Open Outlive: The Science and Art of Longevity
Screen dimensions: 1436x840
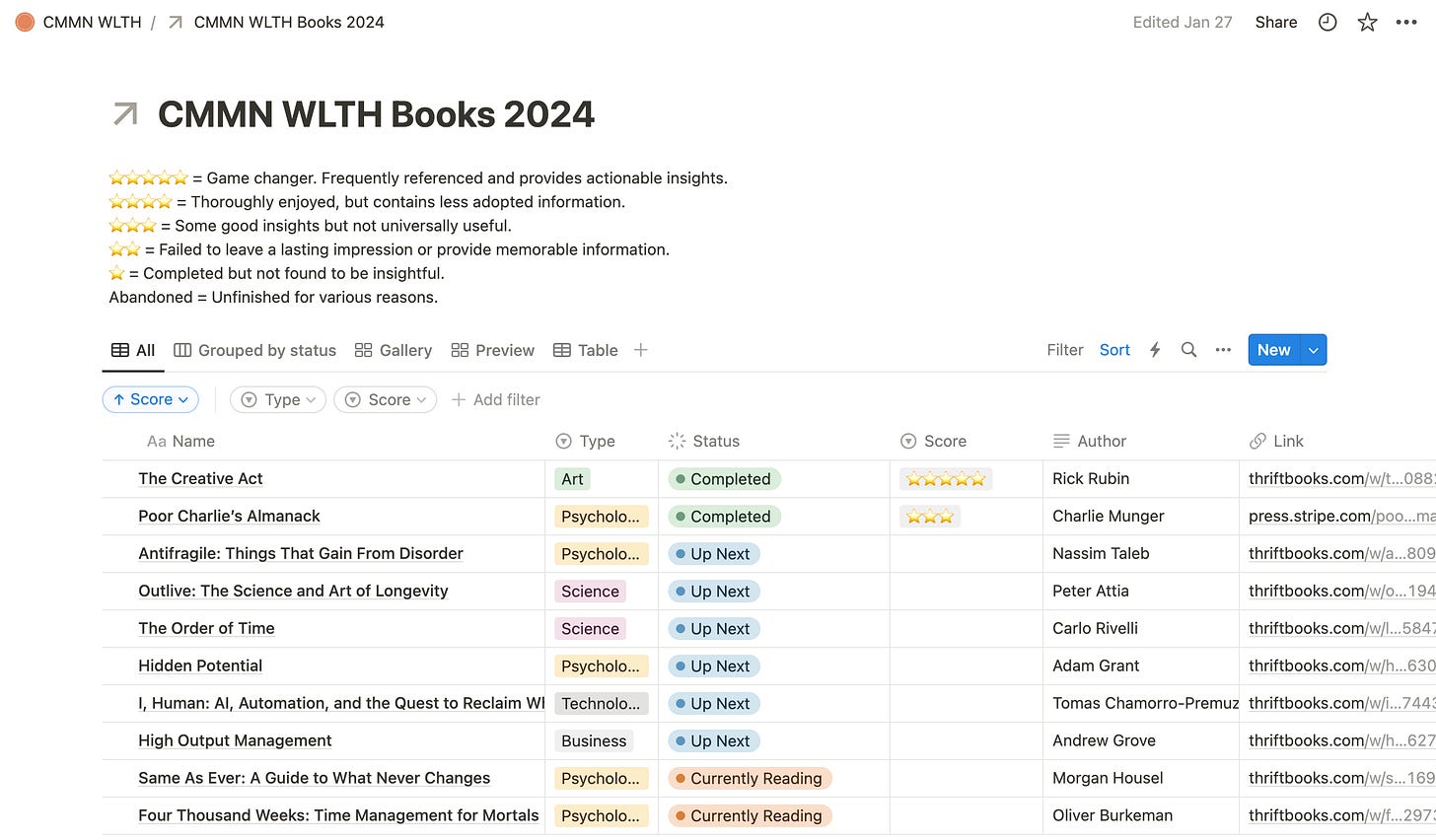click(293, 591)
